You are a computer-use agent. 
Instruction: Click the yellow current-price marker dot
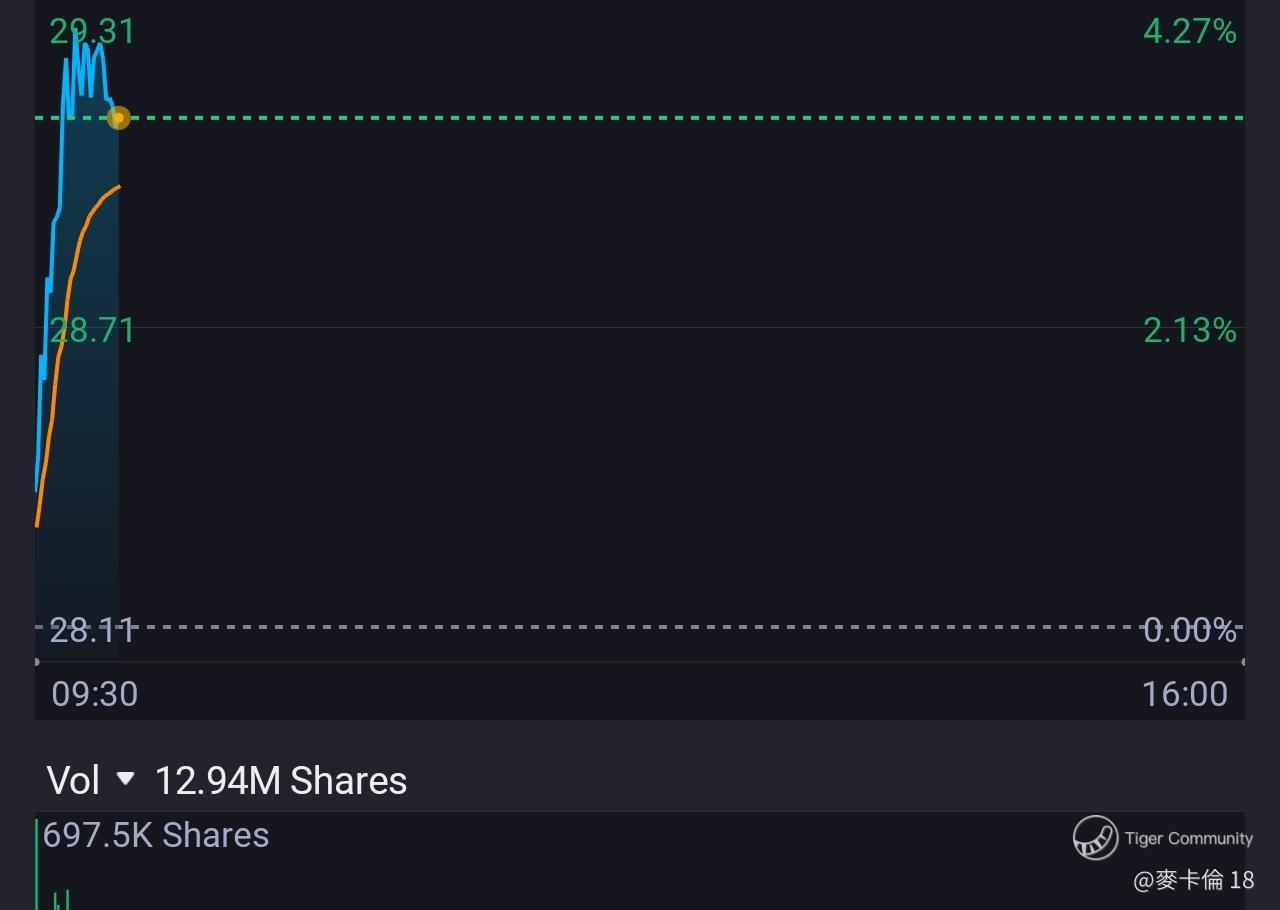point(118,118)
